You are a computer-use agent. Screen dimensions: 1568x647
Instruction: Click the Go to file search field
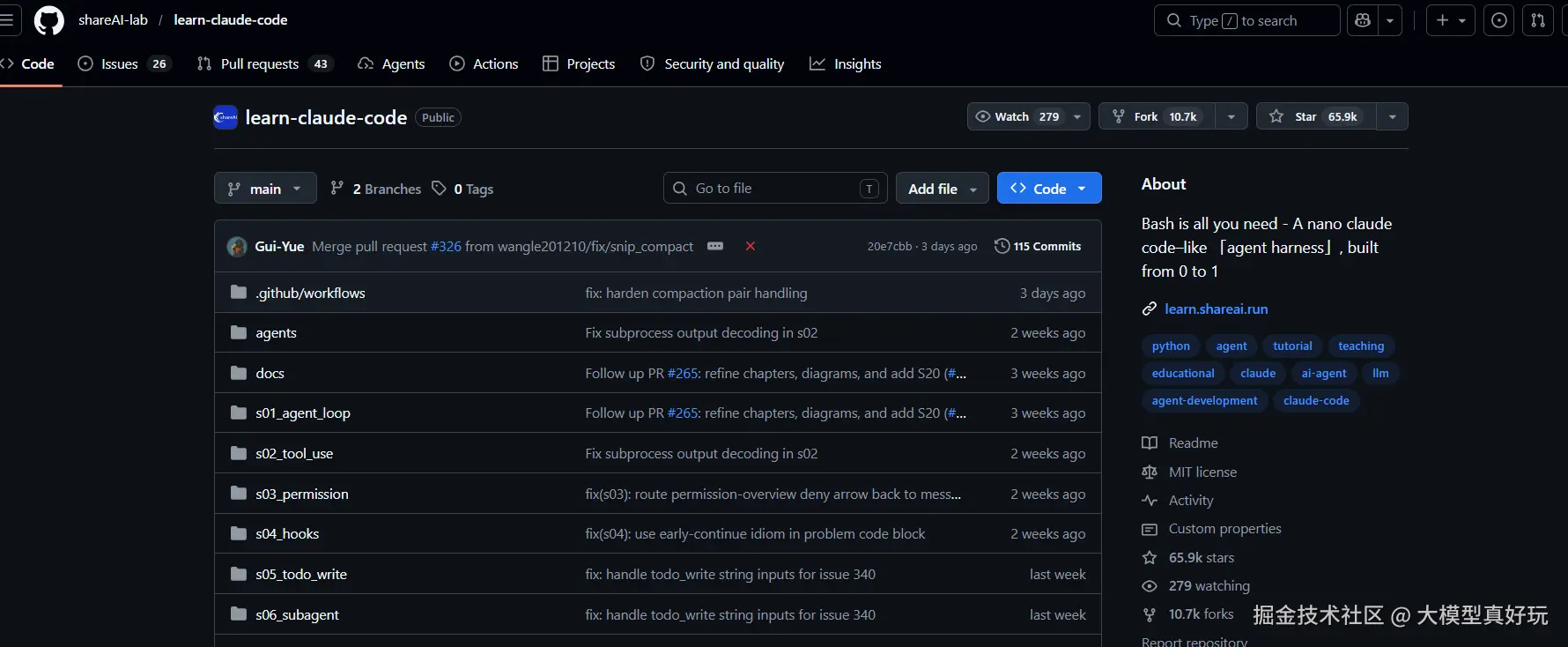pyautogui.click(x=775, y=189)
